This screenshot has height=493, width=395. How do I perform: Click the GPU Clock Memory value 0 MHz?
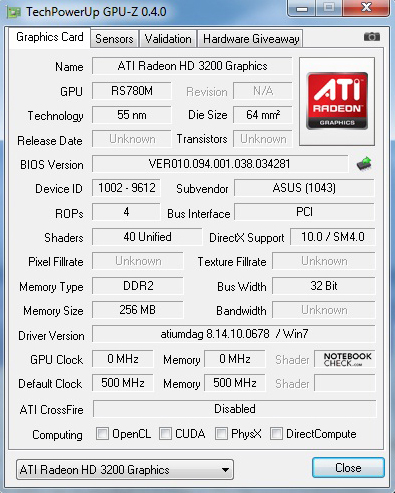tap(235, 359)
